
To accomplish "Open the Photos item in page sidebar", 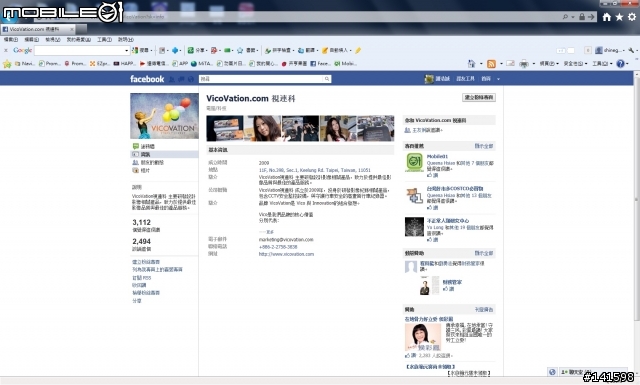I will click(141, 170).
